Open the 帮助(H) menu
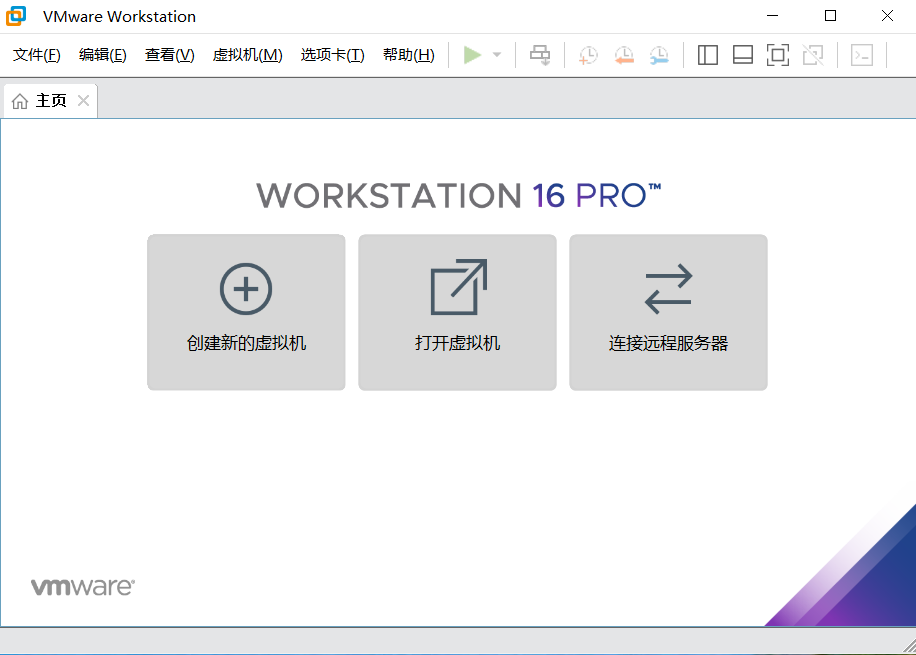Screen dimensions: 916x655 [409, 55]
